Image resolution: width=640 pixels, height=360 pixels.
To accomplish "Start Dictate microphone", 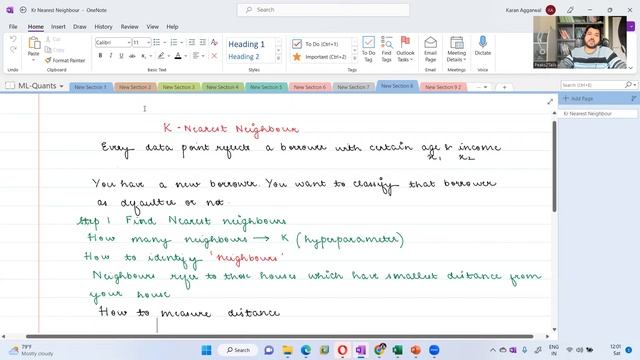I will (483, 46).
